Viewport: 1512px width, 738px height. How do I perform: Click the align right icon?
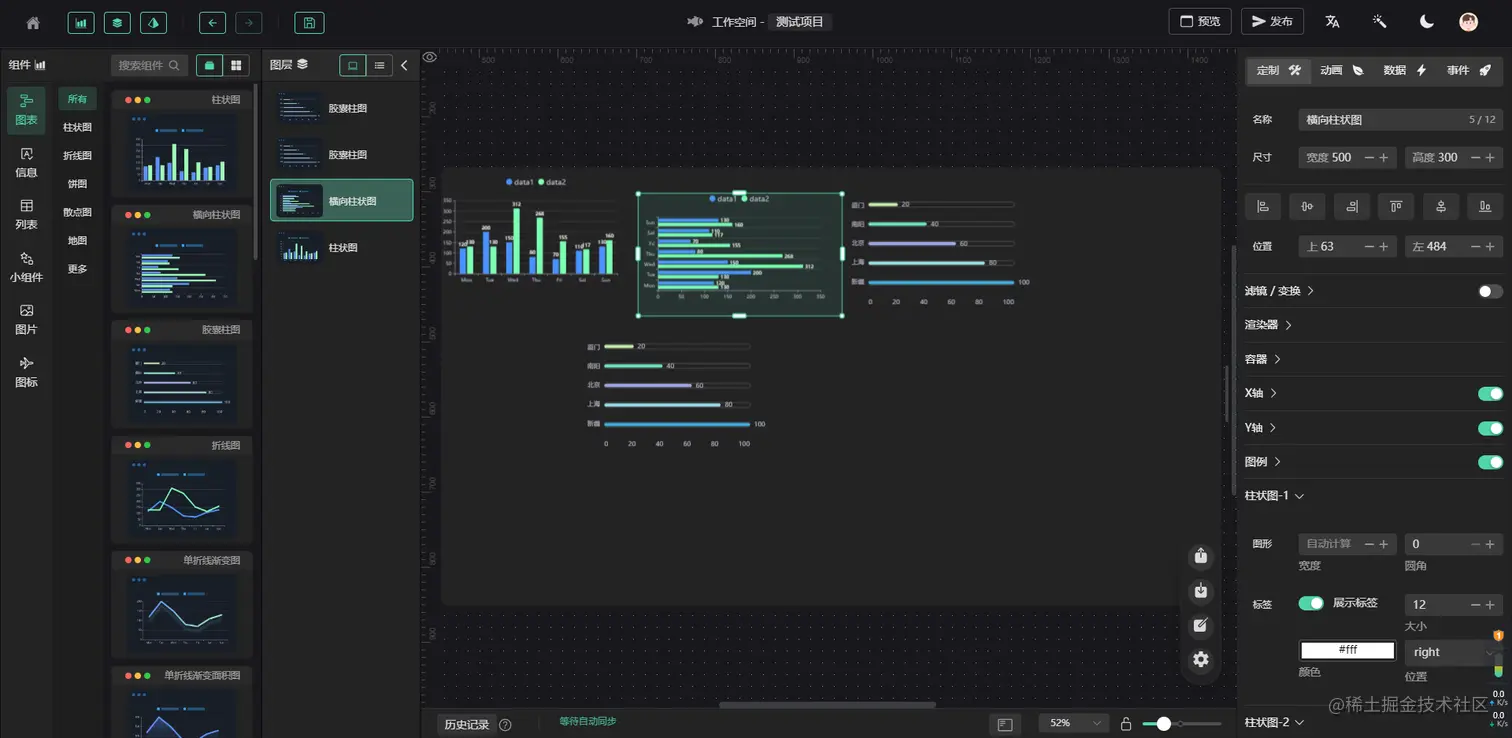1352,206
